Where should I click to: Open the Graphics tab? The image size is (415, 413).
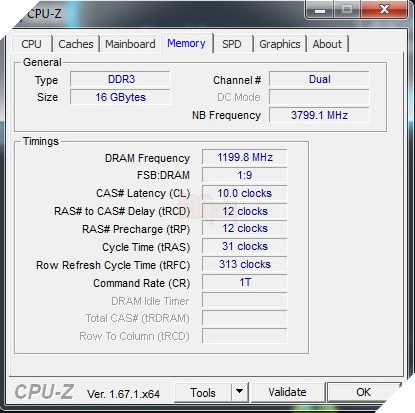(280, 44)
